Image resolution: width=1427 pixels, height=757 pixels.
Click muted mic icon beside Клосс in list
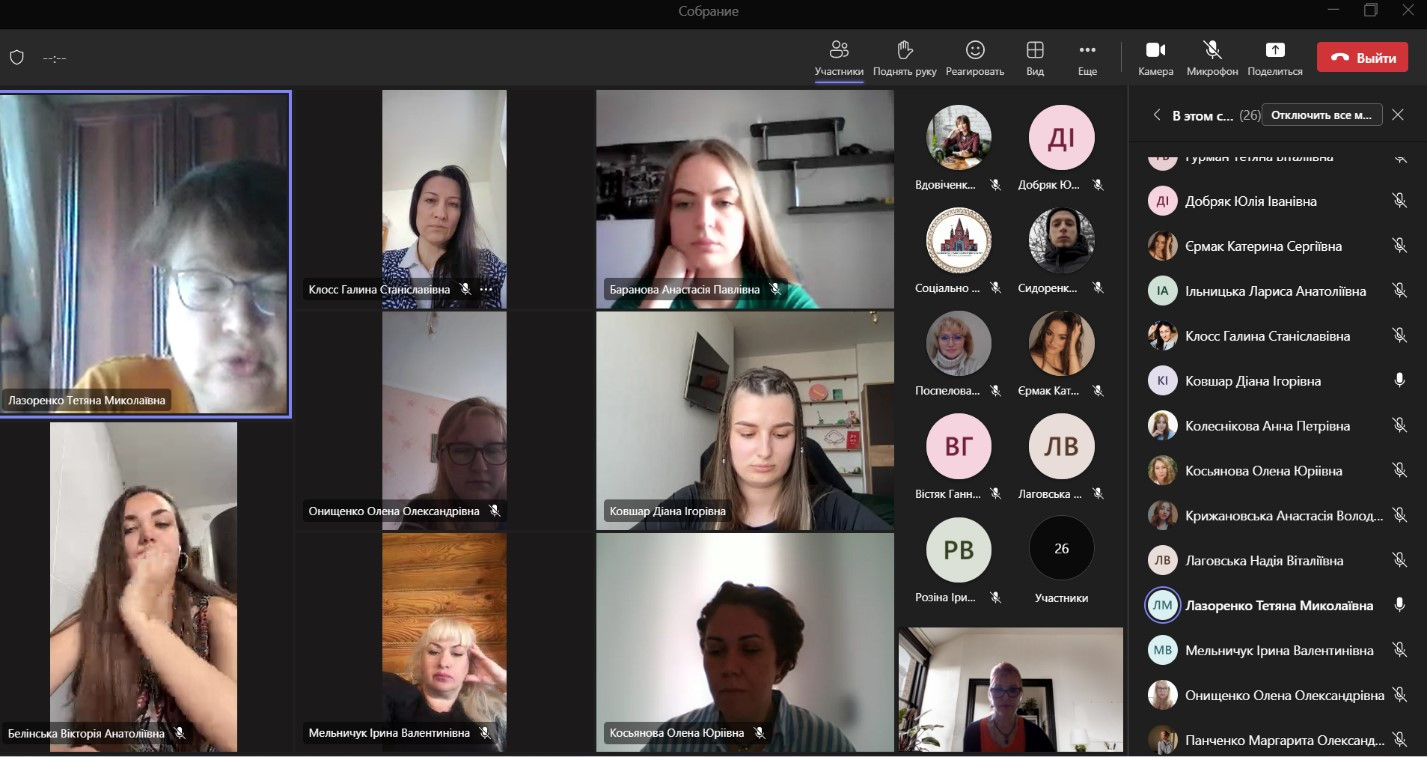(1400, 336)
